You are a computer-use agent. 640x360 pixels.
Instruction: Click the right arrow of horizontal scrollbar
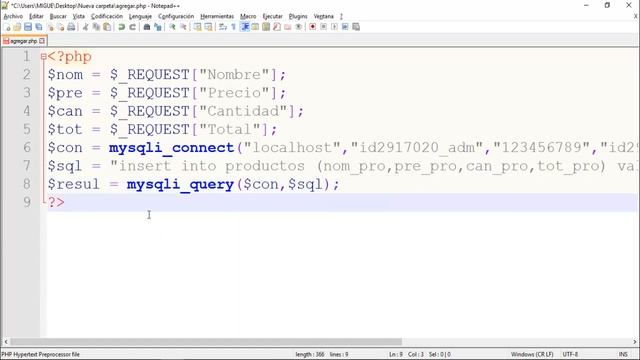point(635,342)
